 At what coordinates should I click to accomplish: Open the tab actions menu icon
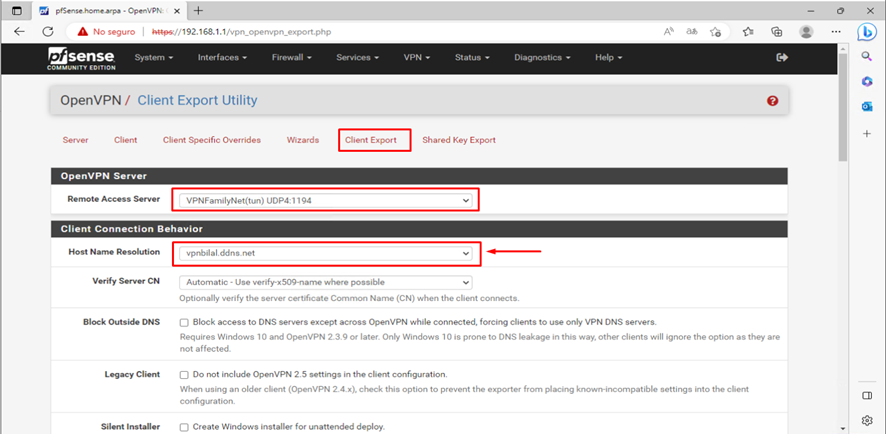click(17, 11)
